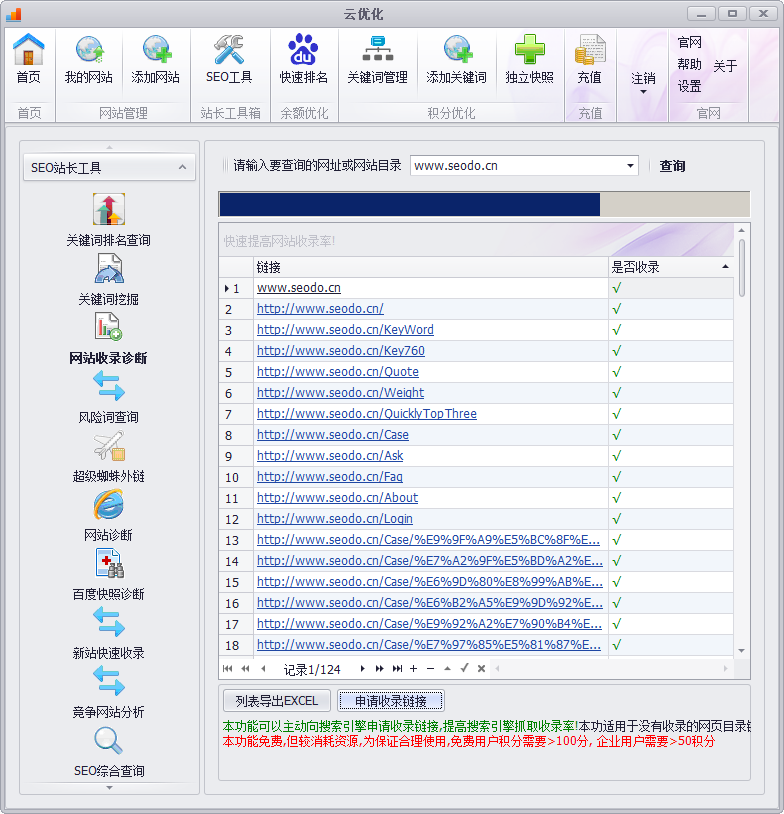The height and width of the screenshot is (814, 784).
Task: Click the 查询 button
Action: point(672,166)
